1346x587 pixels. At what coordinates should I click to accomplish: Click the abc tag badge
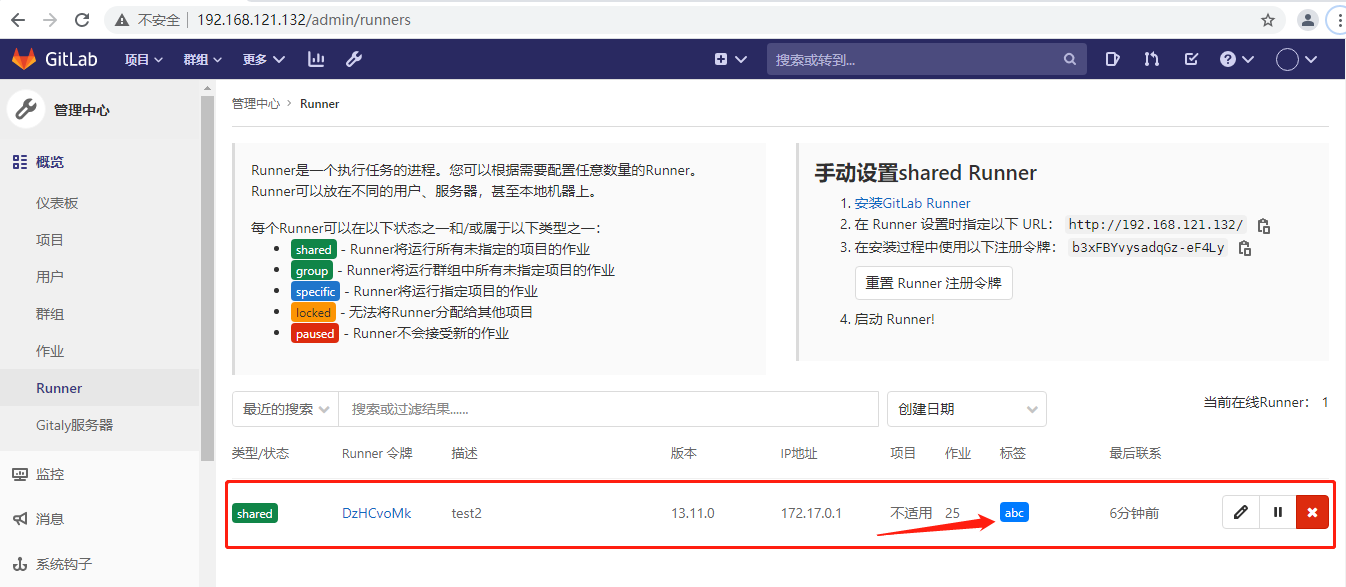click(x=1014, y=512)
